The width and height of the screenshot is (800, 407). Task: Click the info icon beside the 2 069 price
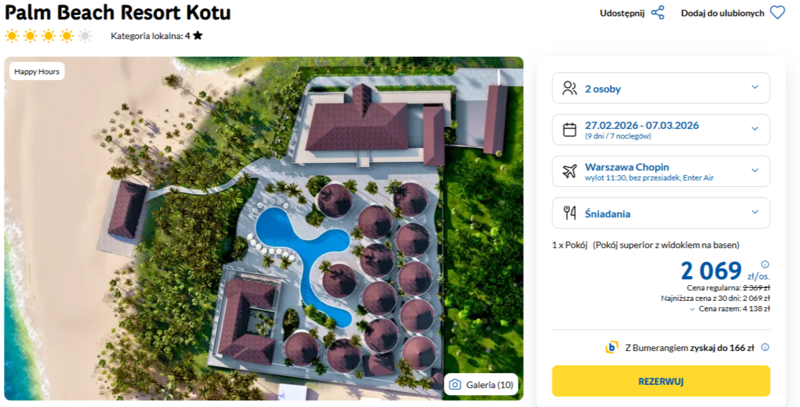pyautogui.click(x=765, y=265)
